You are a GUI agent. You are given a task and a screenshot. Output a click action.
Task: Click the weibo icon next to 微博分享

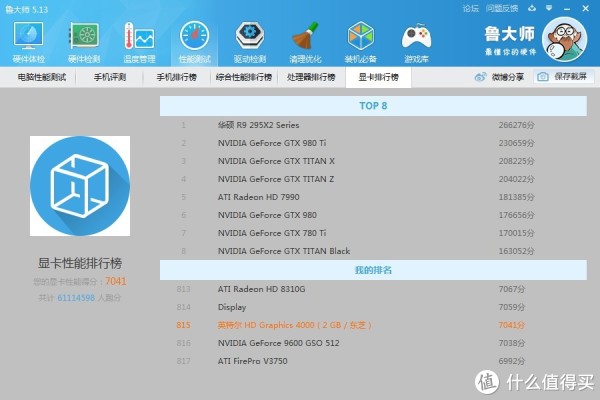(480, 77)
